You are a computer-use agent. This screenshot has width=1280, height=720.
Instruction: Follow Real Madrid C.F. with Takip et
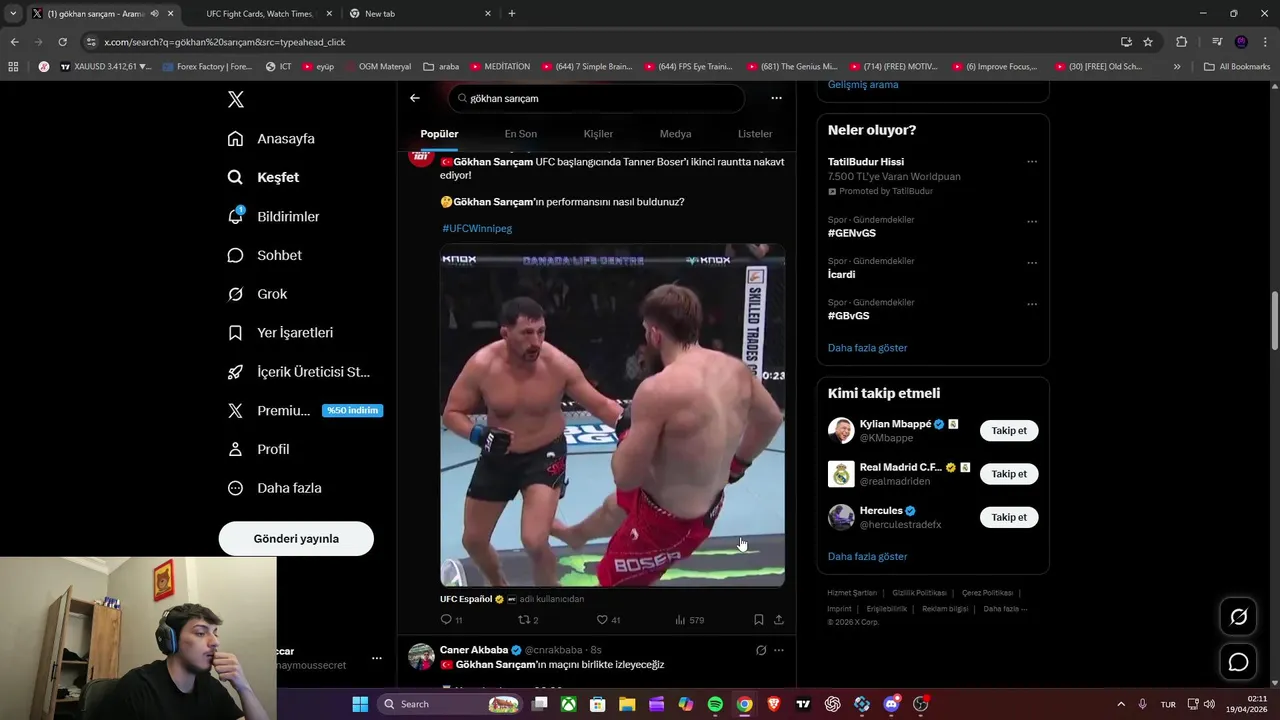point(1009,474)
